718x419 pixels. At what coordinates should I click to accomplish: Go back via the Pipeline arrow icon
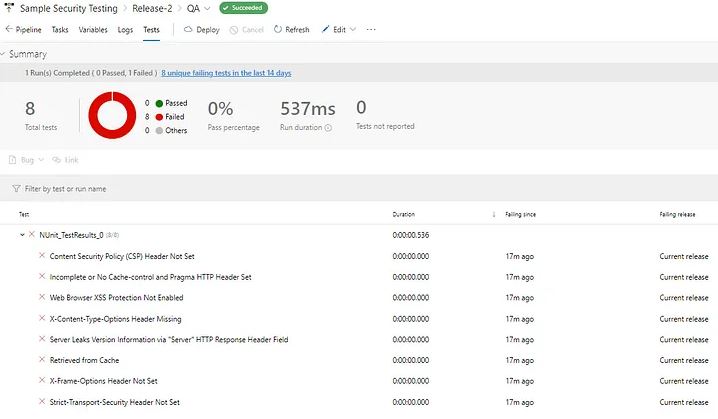(9, 29)
